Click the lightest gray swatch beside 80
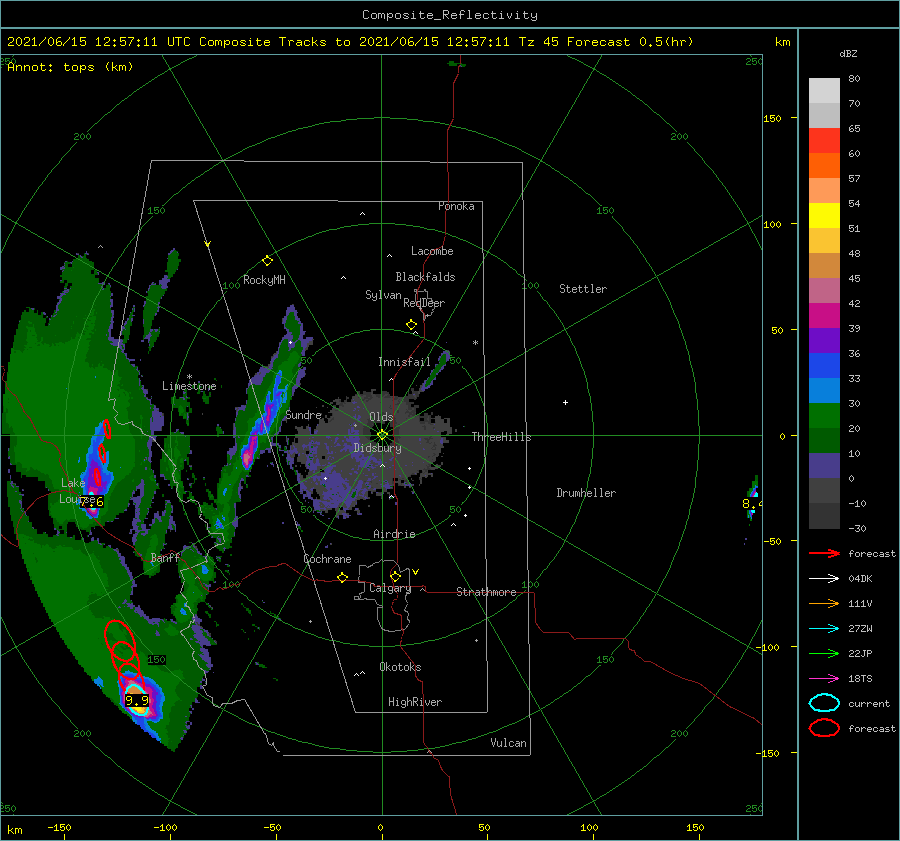Viewport: 900px width, 841px height. coord(824,91)
